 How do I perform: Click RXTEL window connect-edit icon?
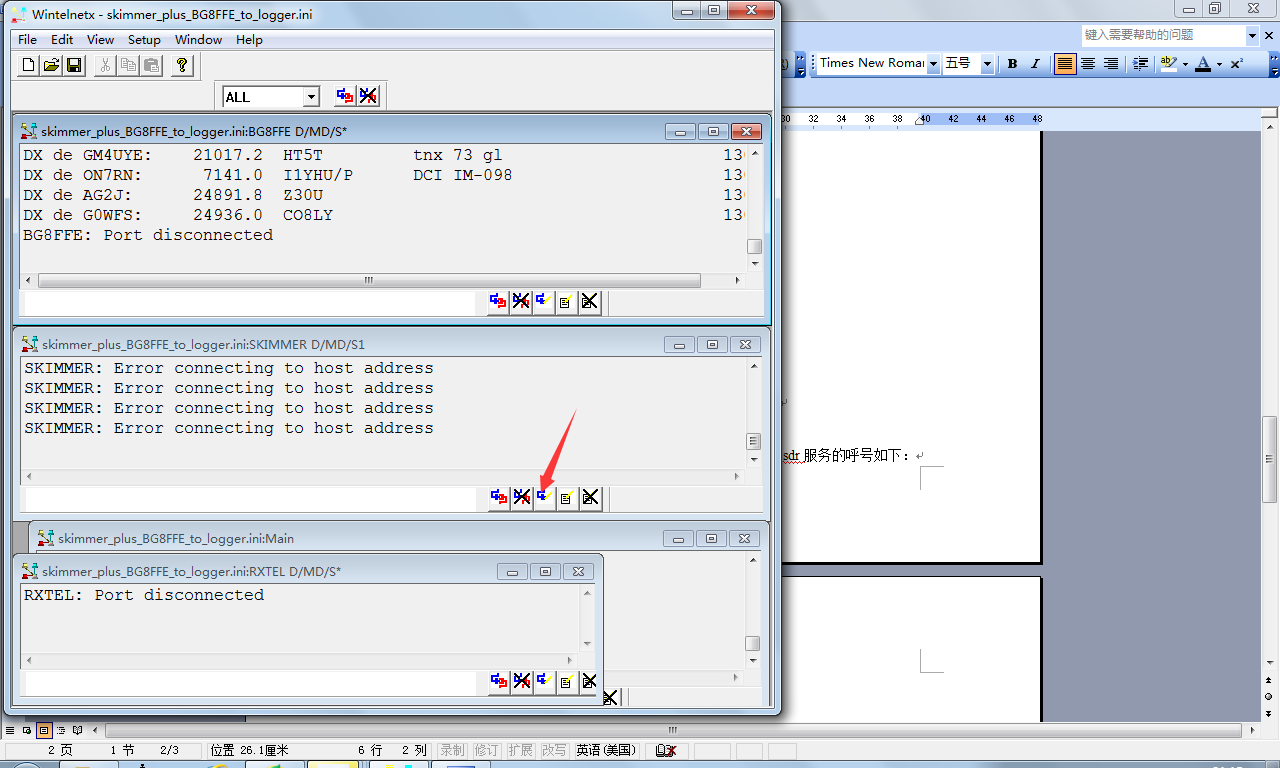(x=544, y=682)
